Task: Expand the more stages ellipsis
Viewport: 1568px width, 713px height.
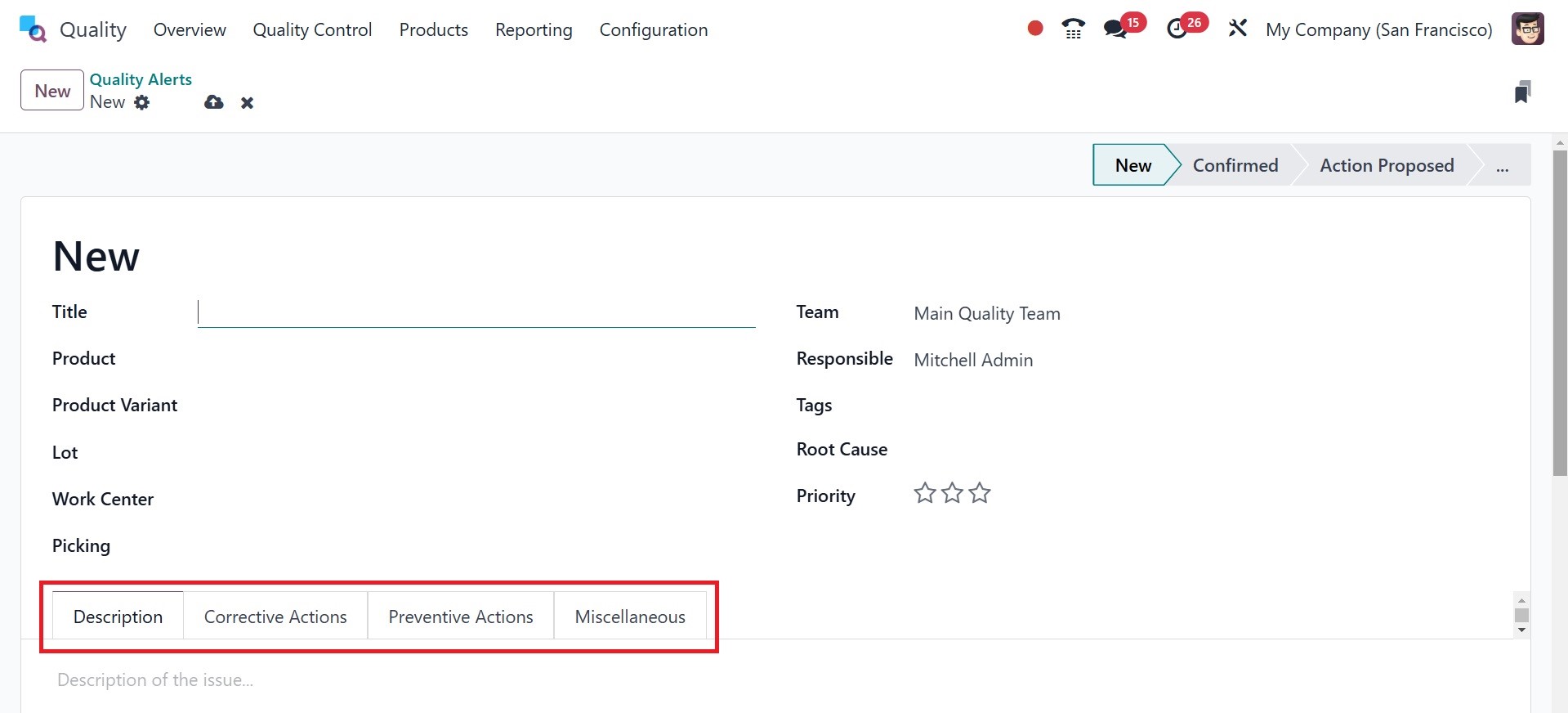Action: (x=1502, y=166)
